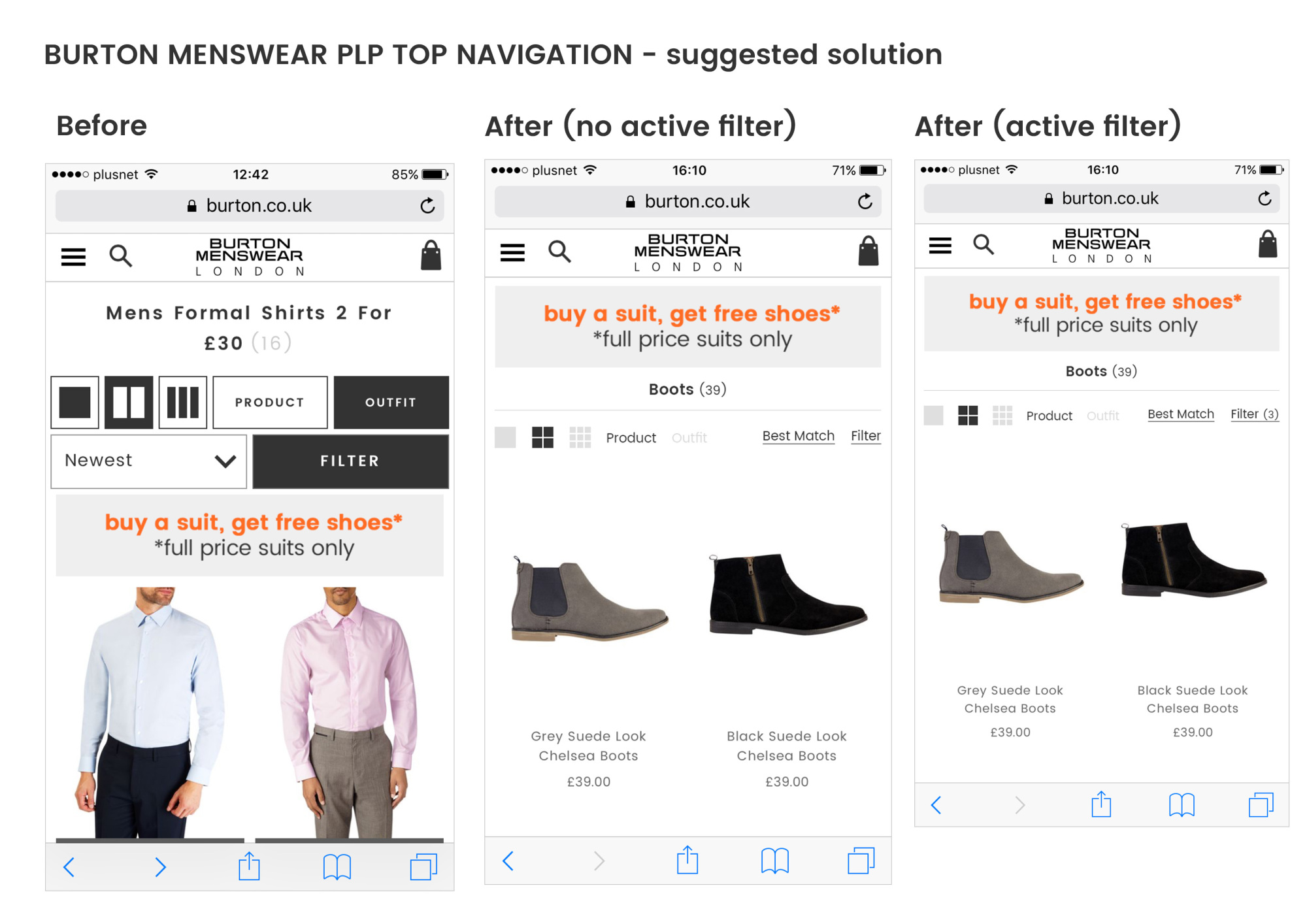Open shopping bag in active-filter mockup
Image resolution: width=1307 pixels, height=924 pixels.
click(x=1268, y=244)
